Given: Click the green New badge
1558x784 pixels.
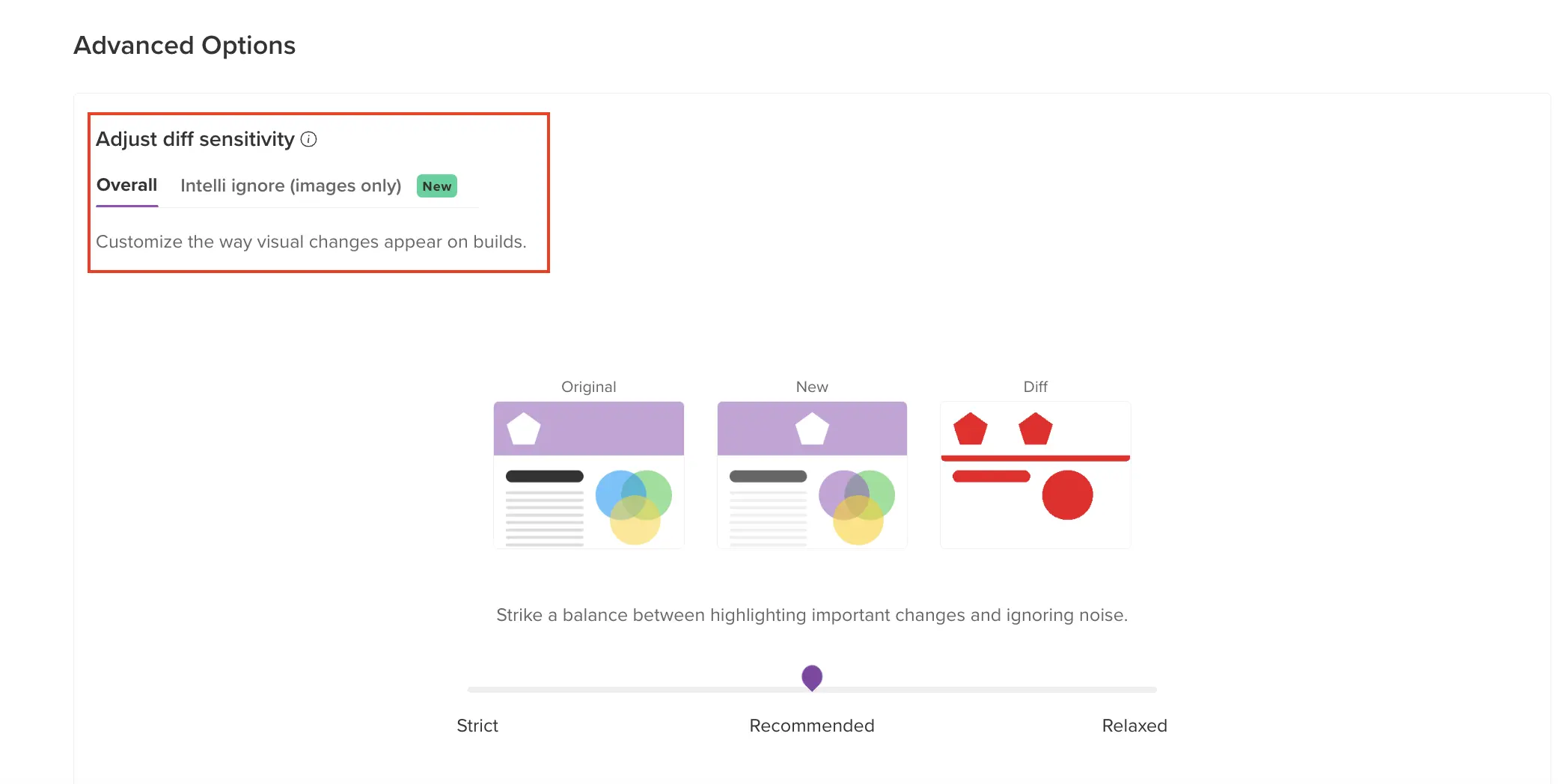Looking at the screenshot, I should (x=436, y=186).
